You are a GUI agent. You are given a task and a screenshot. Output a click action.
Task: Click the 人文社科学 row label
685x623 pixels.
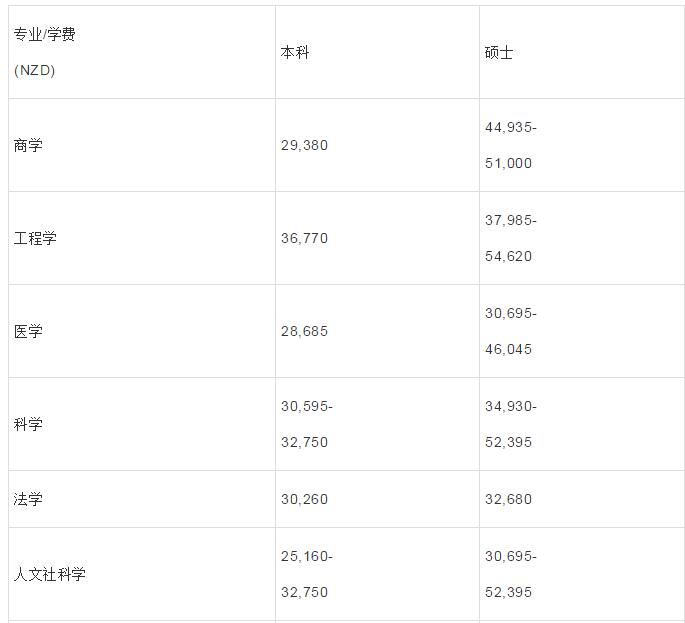tap(49, 574)
